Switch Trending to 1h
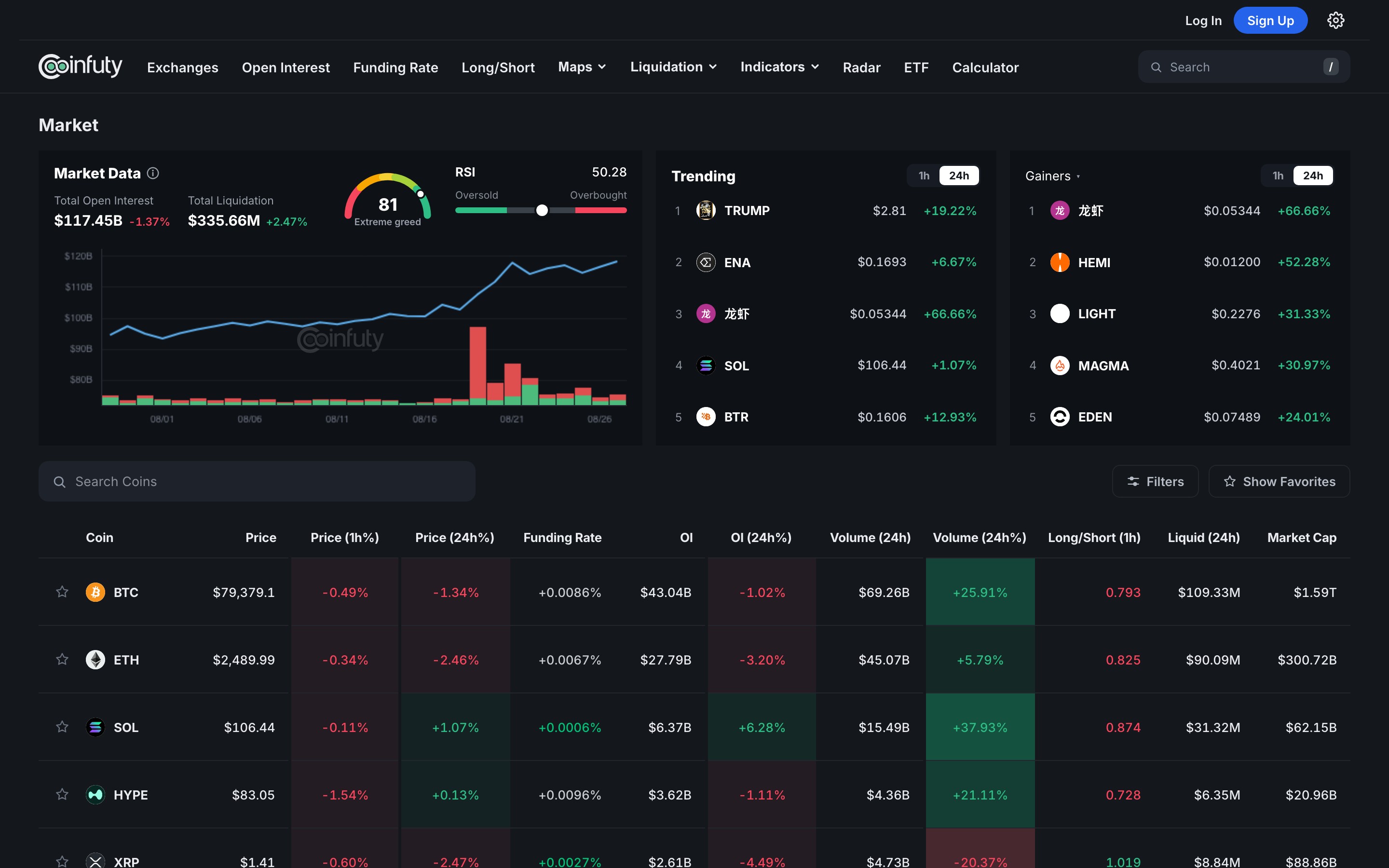The height and width of the screenshot is (868, 1389). tap(924, 176)
